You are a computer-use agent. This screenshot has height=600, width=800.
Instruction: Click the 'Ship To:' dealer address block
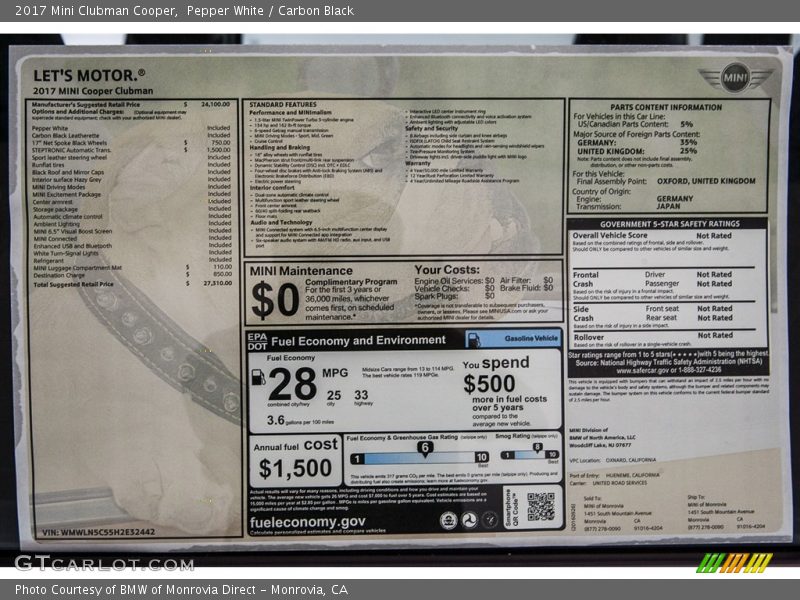[727, 512]
